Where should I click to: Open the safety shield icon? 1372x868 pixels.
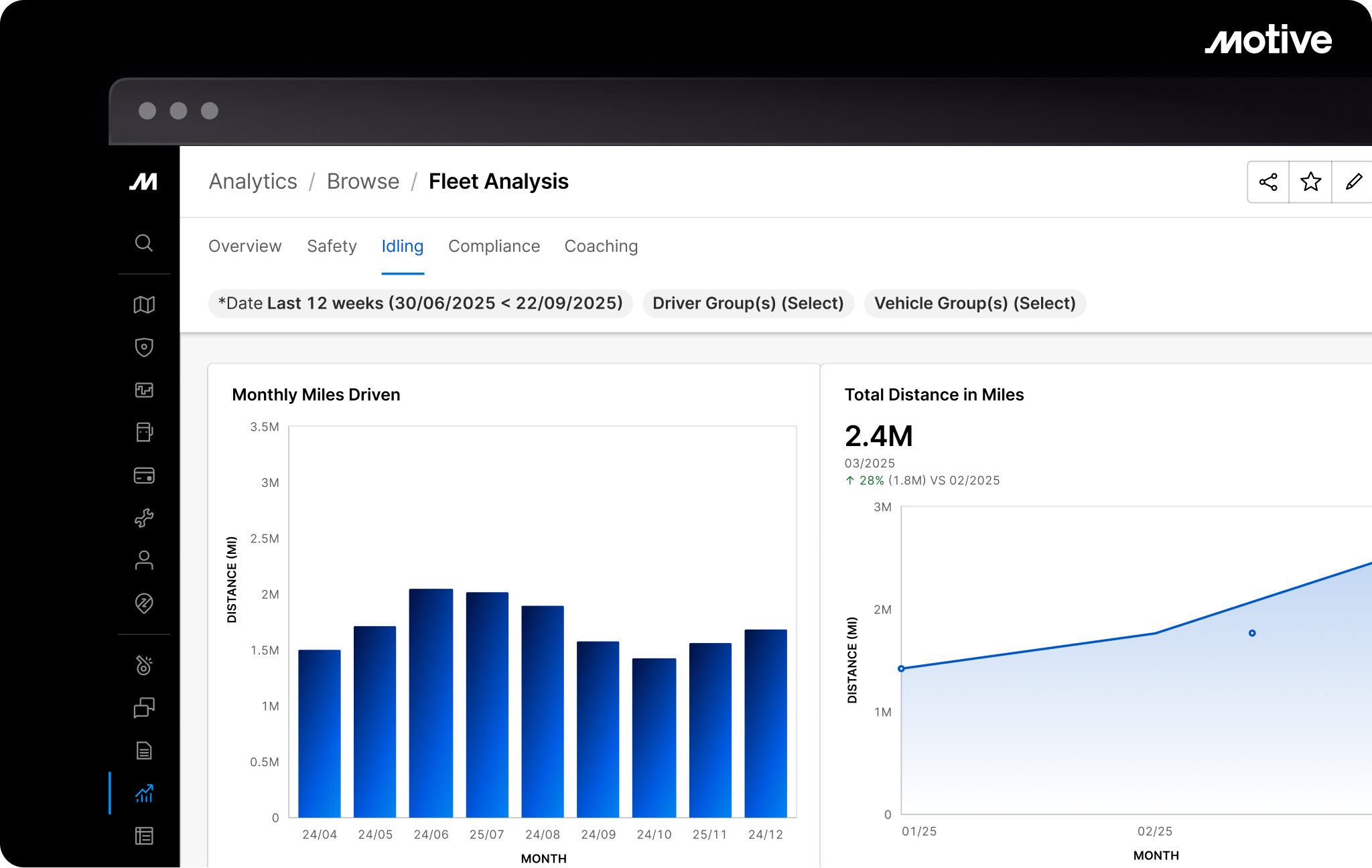tap(143, 347)
